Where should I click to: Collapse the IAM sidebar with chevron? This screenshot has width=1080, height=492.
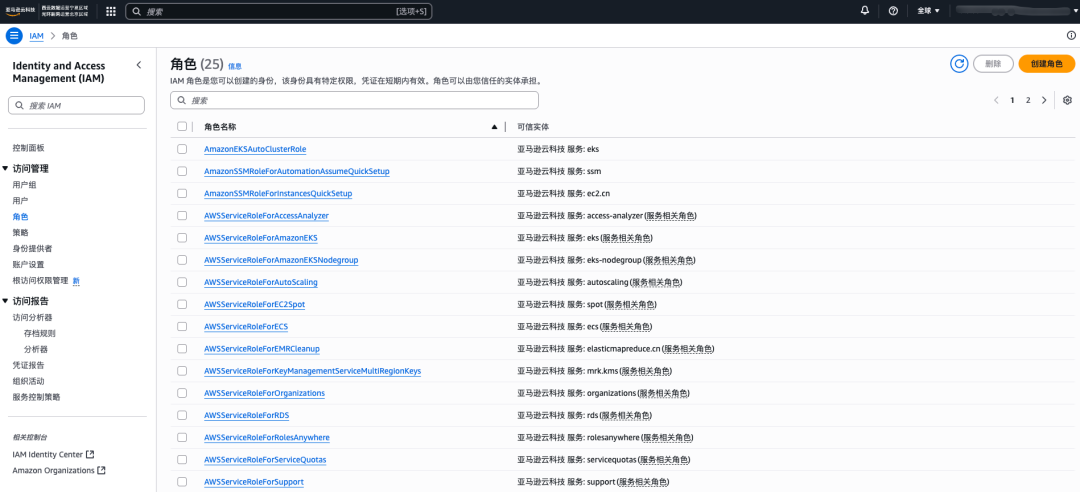(138, 65)
